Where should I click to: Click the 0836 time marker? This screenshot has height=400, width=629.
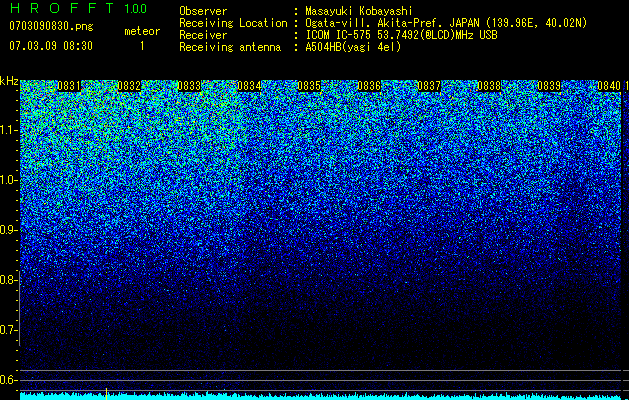369,86
